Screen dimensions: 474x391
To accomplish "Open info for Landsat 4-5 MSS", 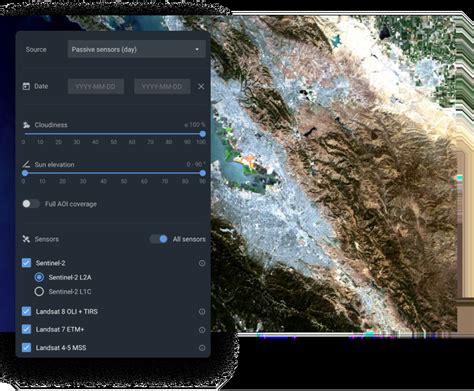I will [202, 348].
